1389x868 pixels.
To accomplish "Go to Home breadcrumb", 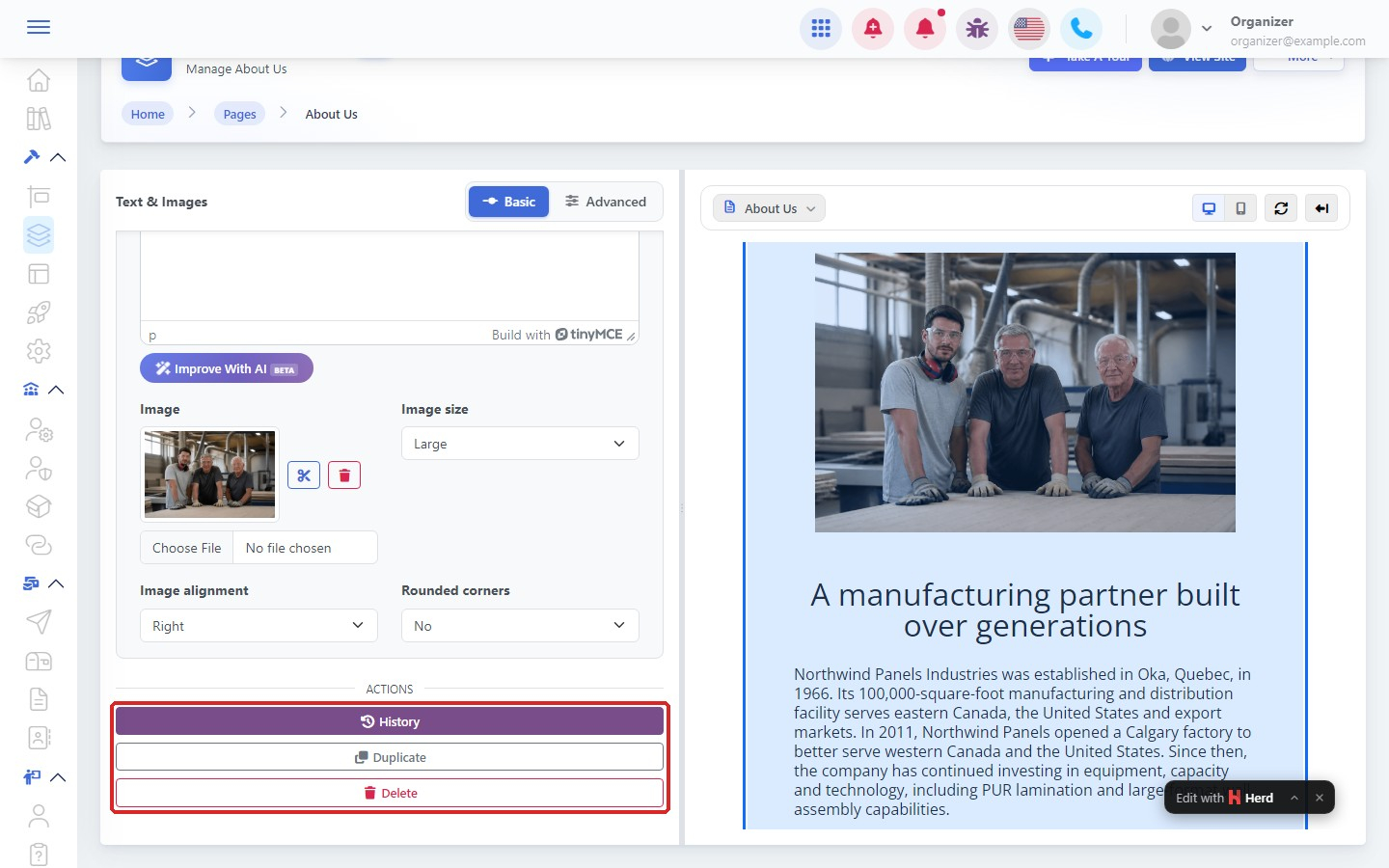I will point(148,114).
